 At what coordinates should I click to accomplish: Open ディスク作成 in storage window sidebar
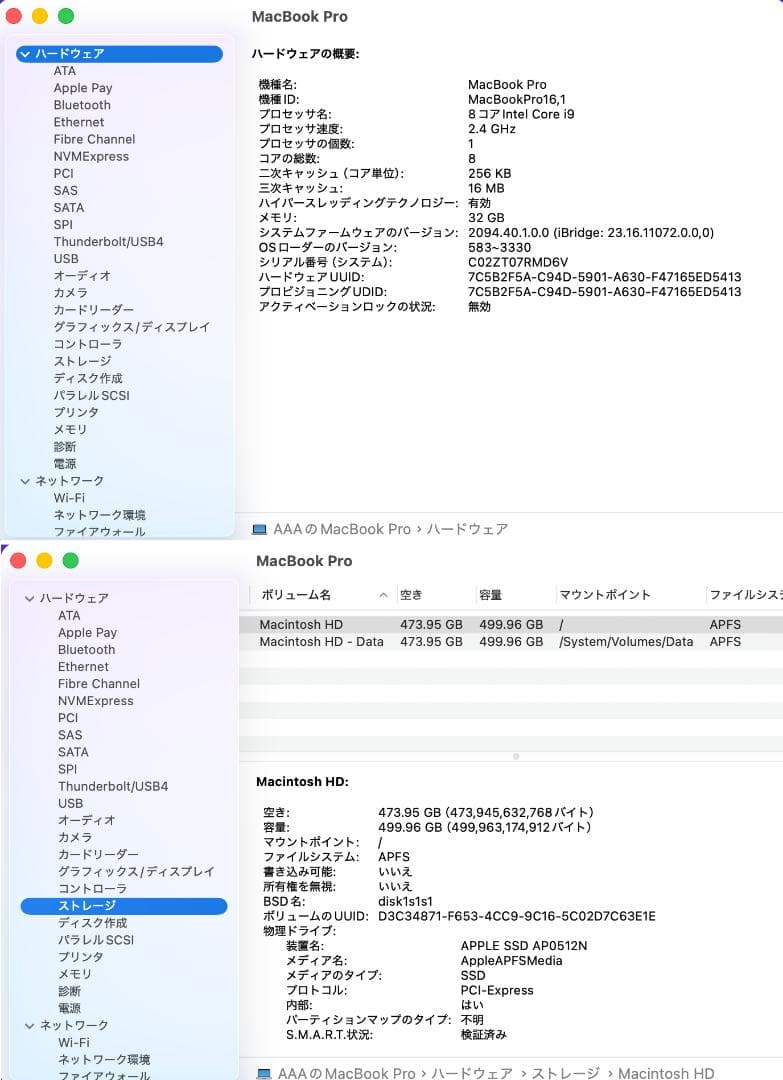[92, 923]
